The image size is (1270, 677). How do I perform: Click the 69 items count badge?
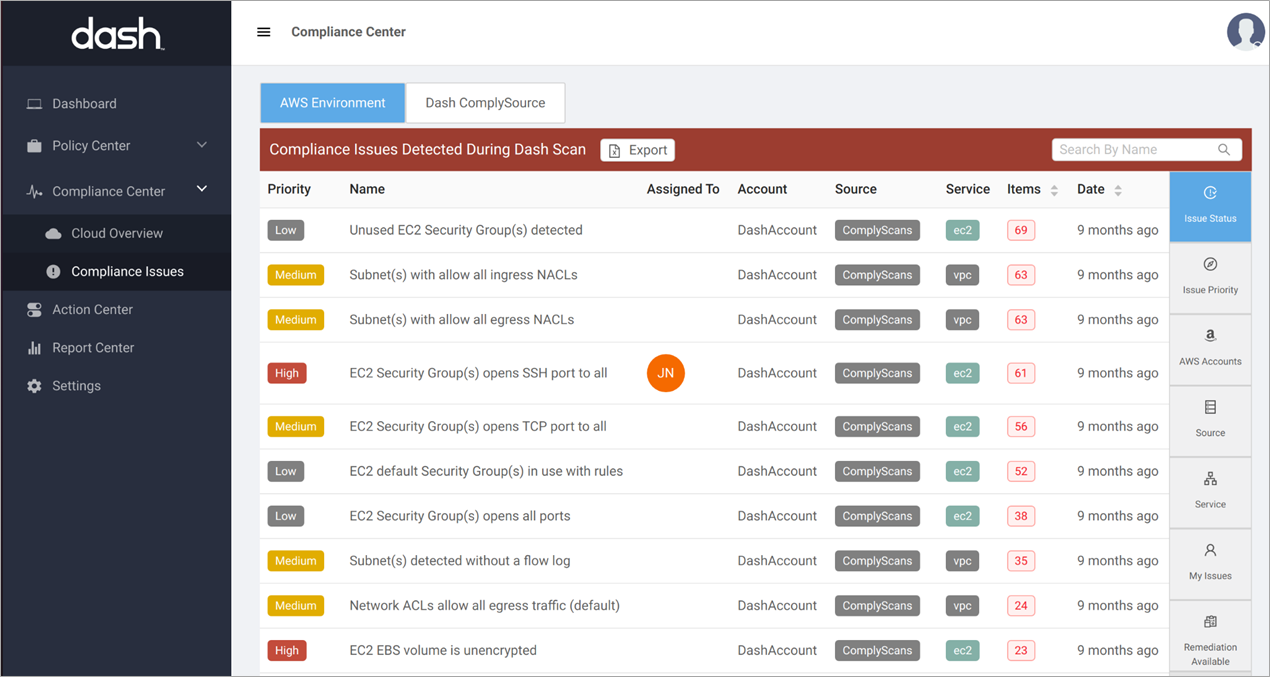coord(1021,230)
